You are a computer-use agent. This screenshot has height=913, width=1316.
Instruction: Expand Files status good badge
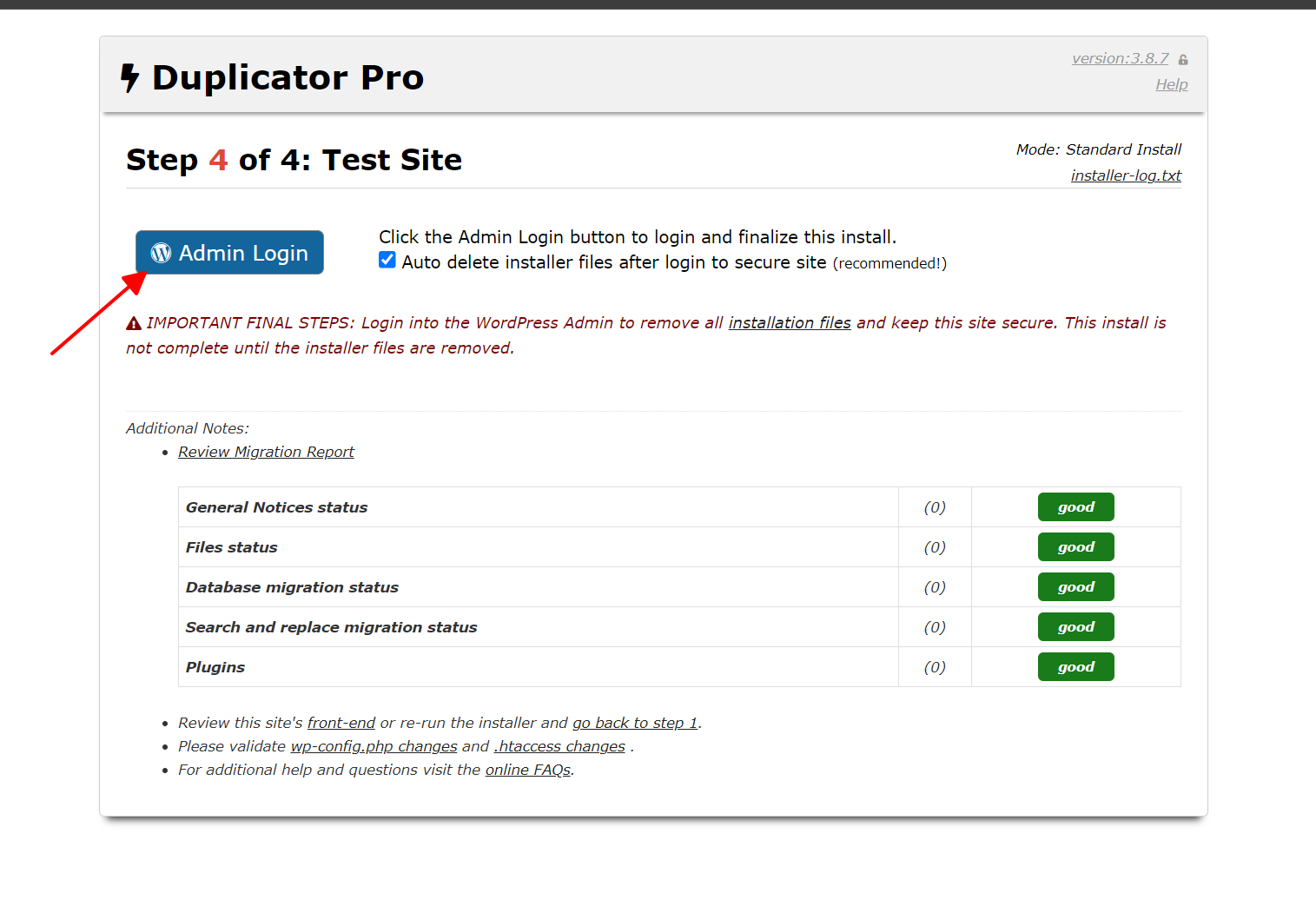coord(1075,547)
